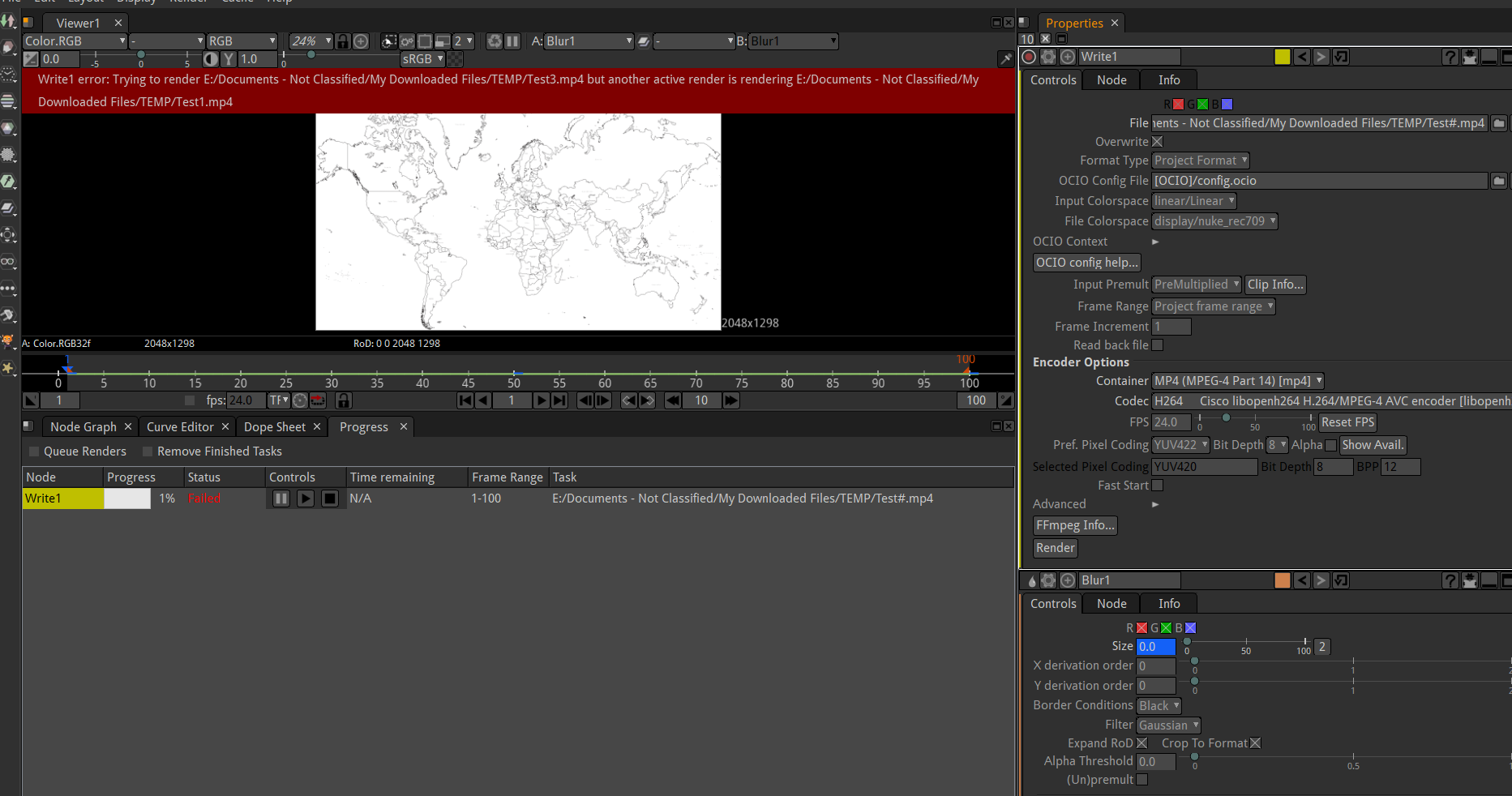Expand the Advanced section of Write1
This screenshot has width=1512, height=796.
point(1154,504)
